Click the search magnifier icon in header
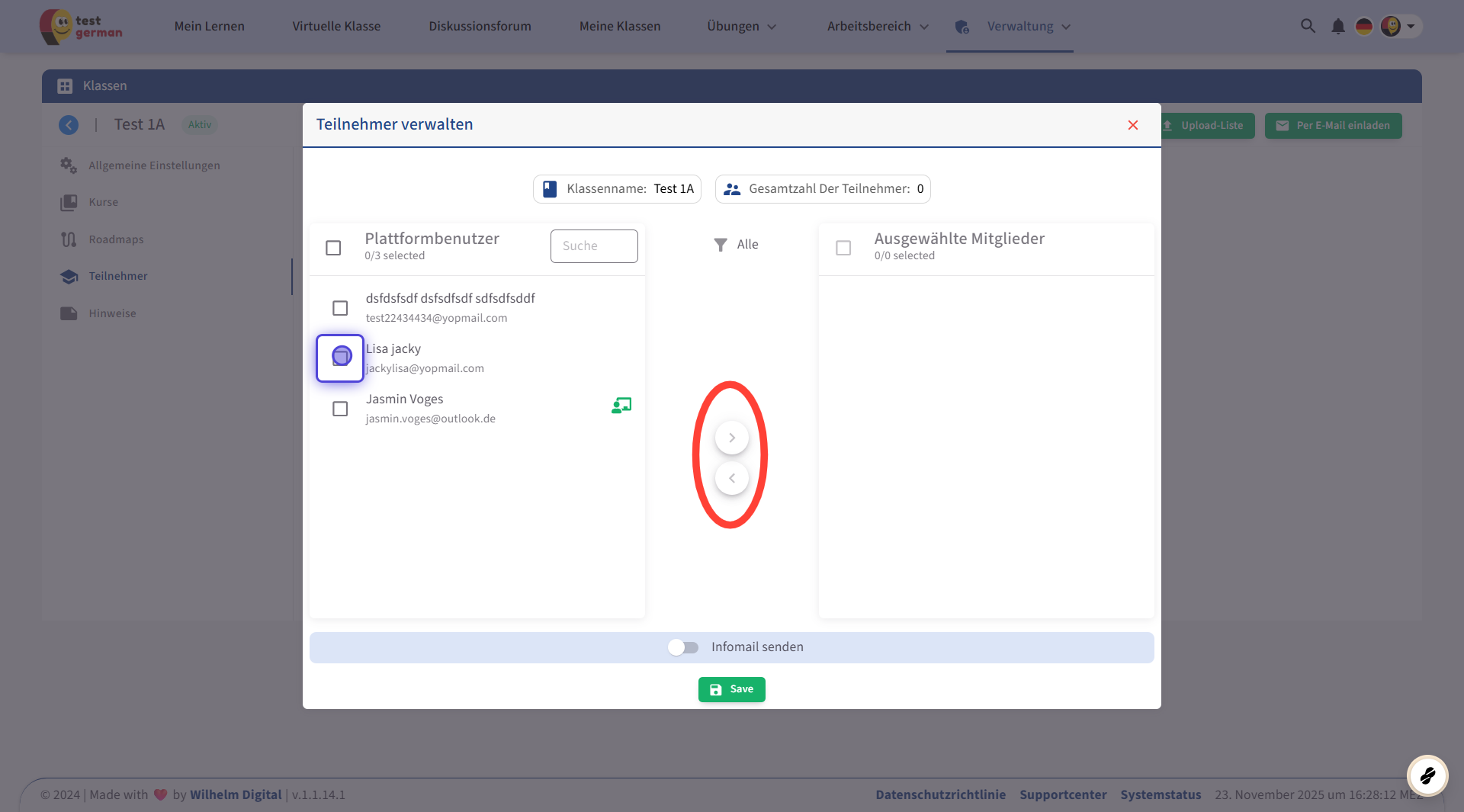1464x812 pixels. 1308,26
